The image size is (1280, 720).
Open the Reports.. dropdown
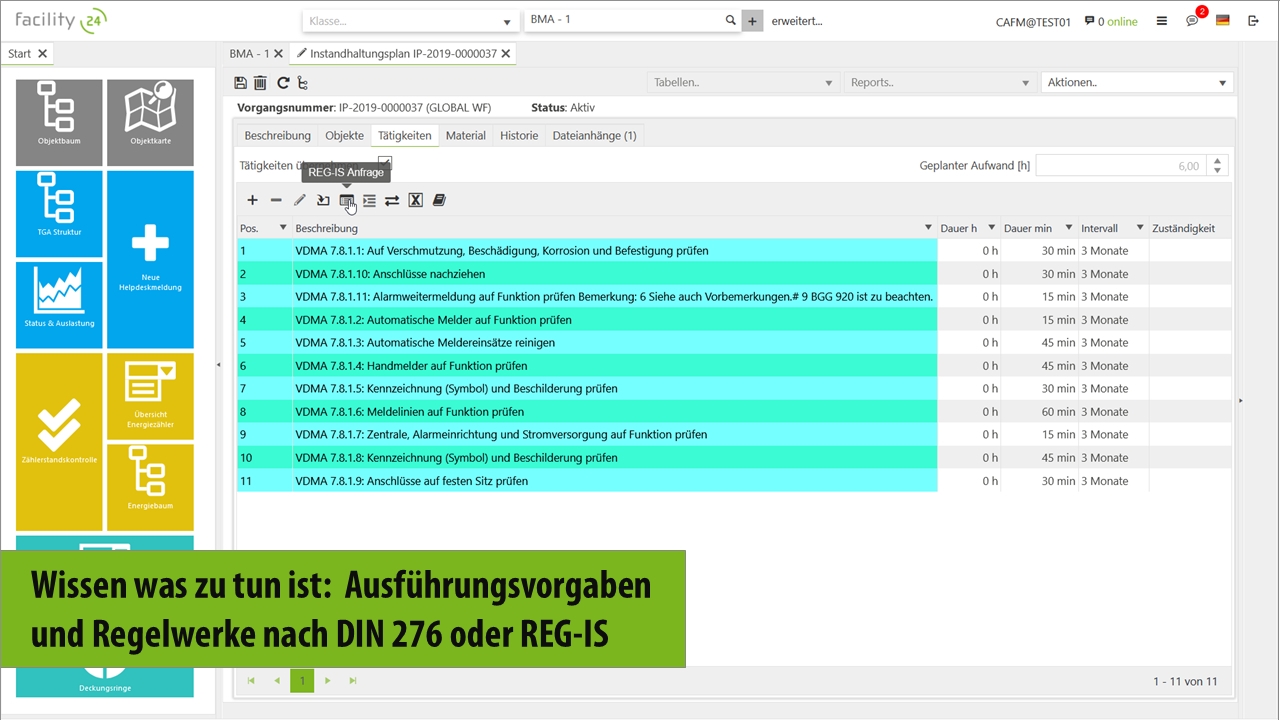click(x=940, y=83)
